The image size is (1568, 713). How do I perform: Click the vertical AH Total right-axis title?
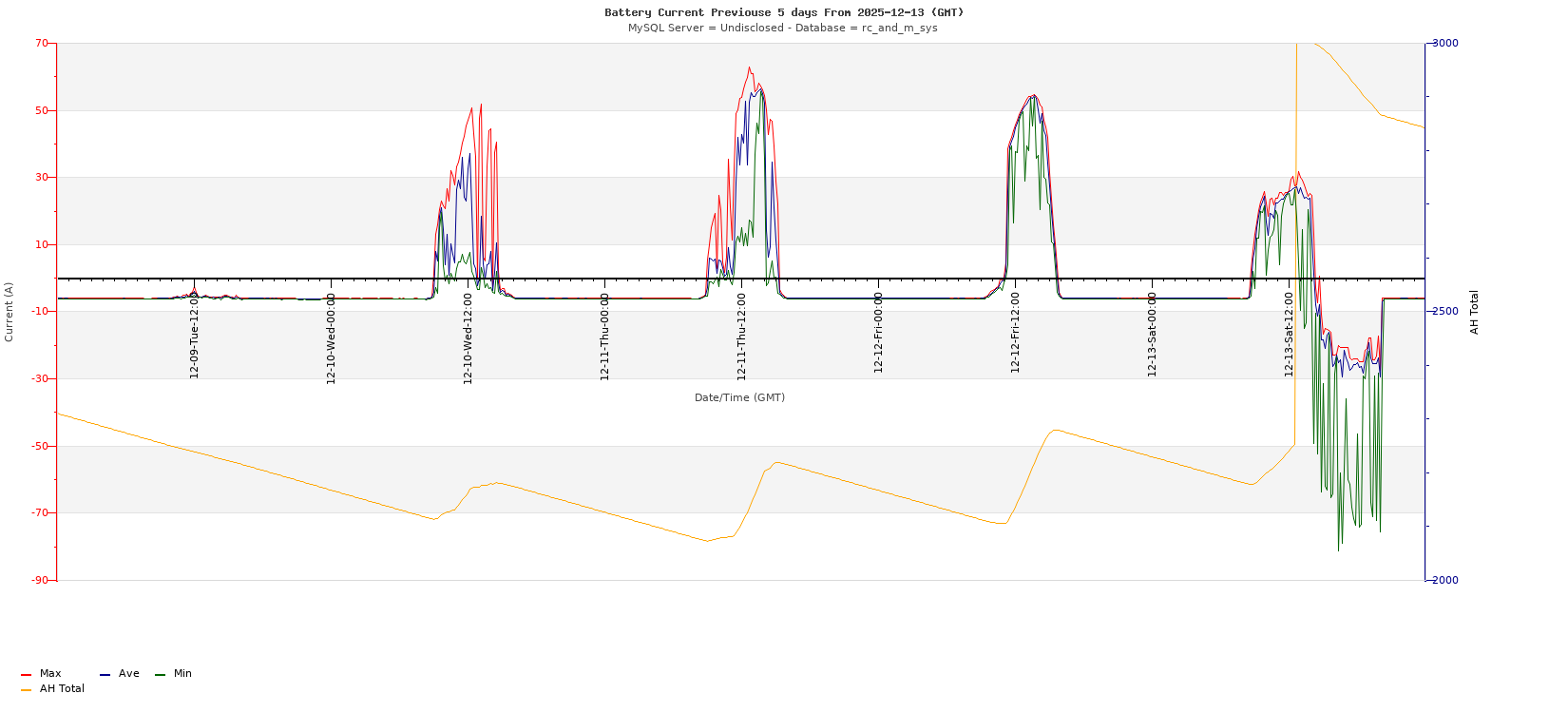click(x=1475, y=312)
